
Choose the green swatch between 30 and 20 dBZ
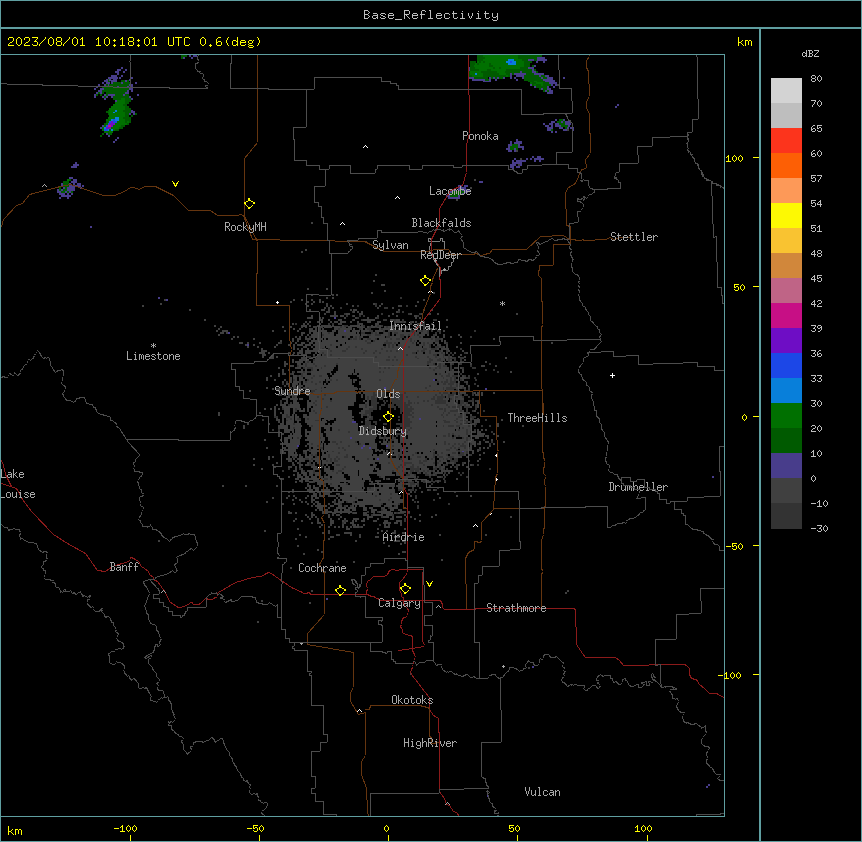[x=786, y=416]
